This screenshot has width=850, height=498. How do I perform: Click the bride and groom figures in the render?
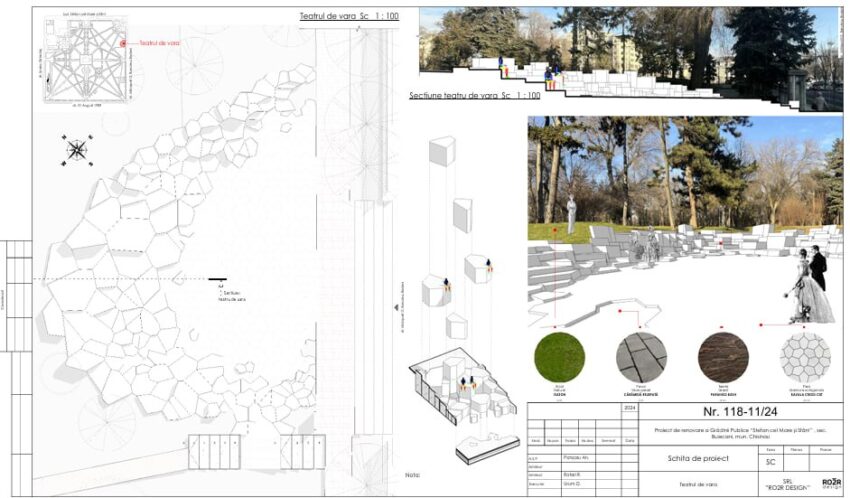pos(809,287)
